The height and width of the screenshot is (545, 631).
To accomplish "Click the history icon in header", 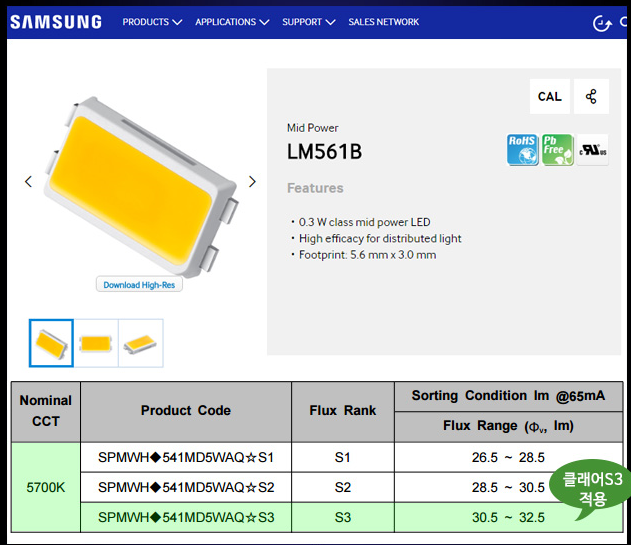I will click(602, 23).
